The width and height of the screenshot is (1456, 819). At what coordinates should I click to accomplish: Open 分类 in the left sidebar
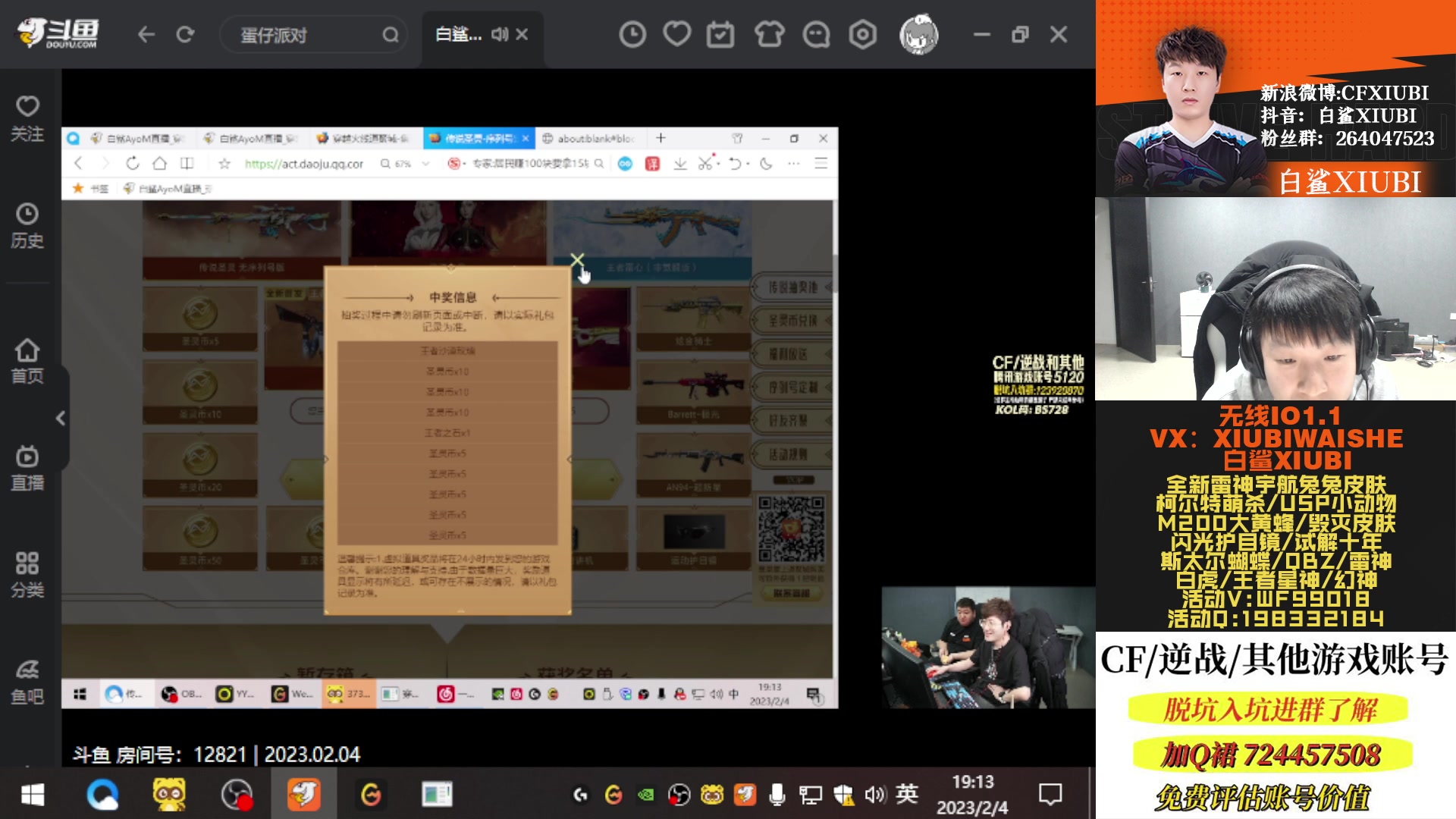[x=27, y=576]
